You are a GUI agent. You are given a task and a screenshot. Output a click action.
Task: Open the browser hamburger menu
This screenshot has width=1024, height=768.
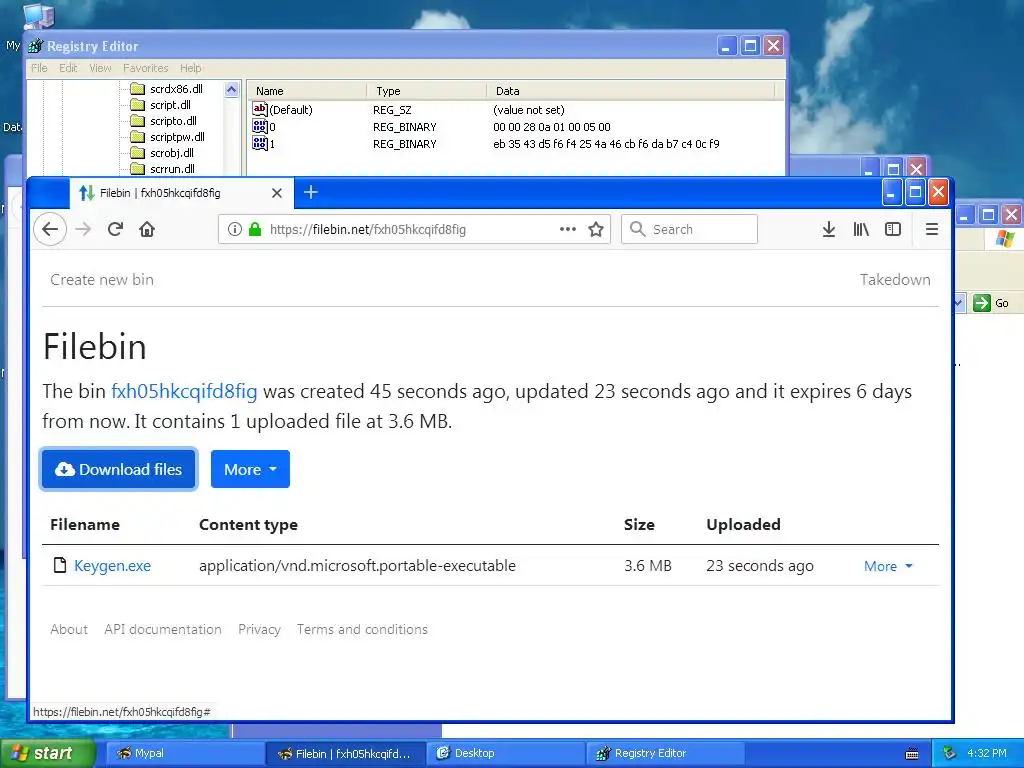tap(932, 229)
